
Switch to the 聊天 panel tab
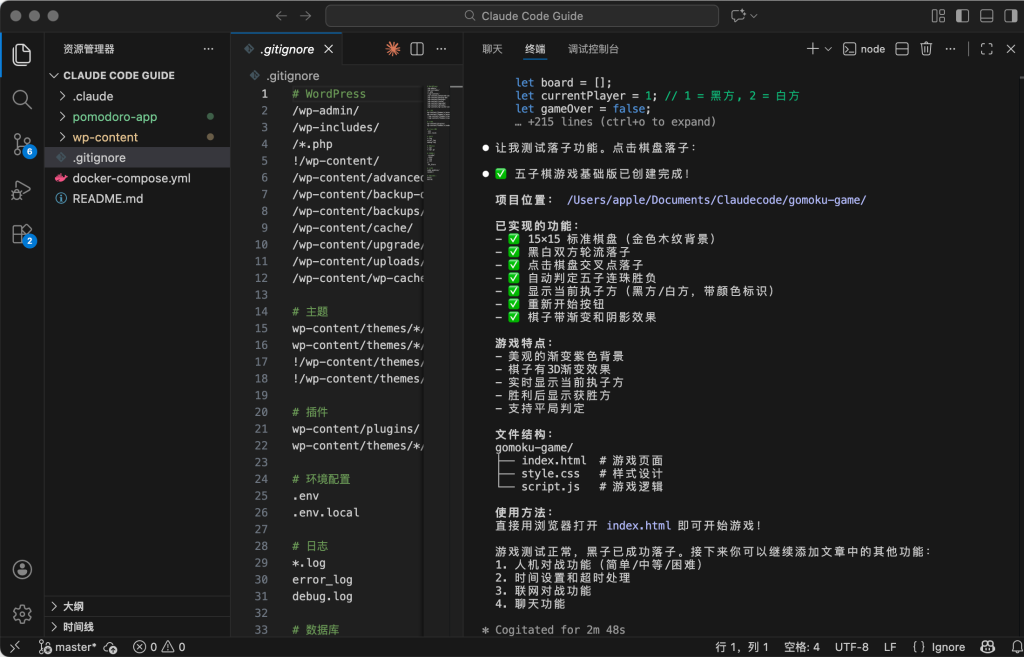tap(492, 49)
